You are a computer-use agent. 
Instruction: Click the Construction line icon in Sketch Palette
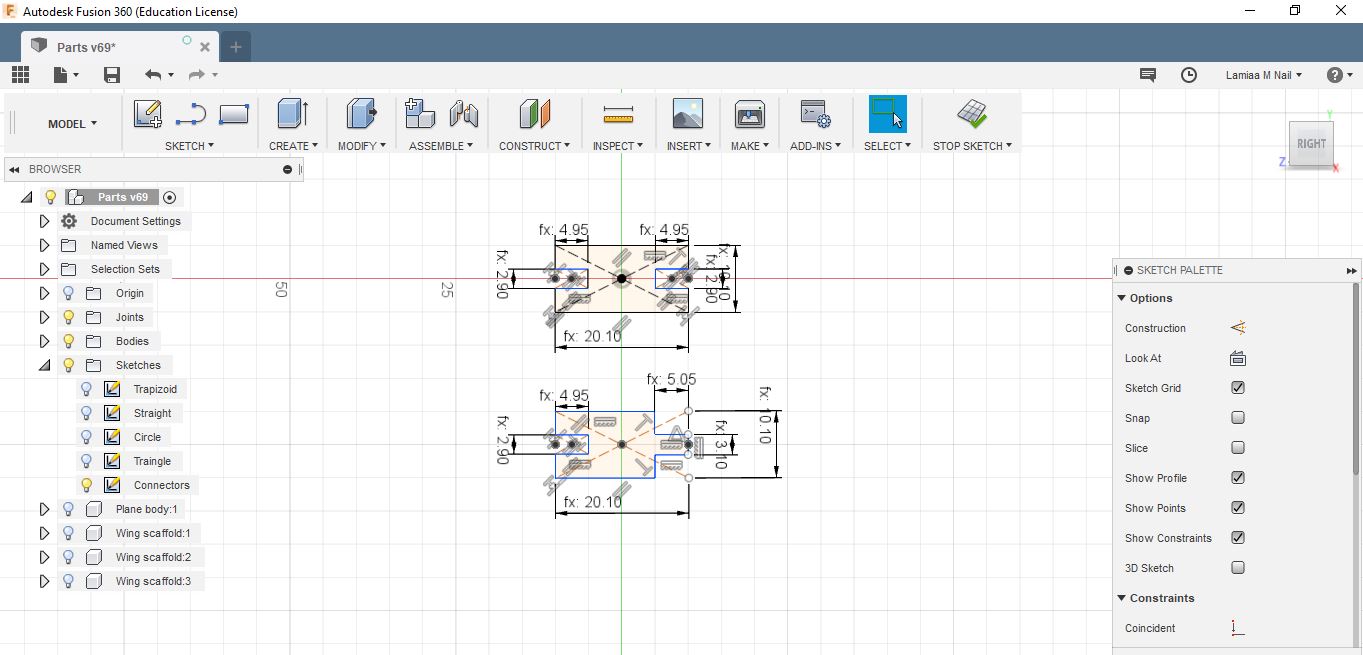coord(1238,328)
